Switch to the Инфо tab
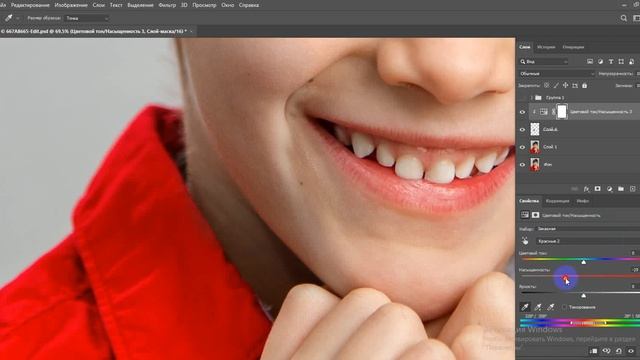 tap(582, 201)
